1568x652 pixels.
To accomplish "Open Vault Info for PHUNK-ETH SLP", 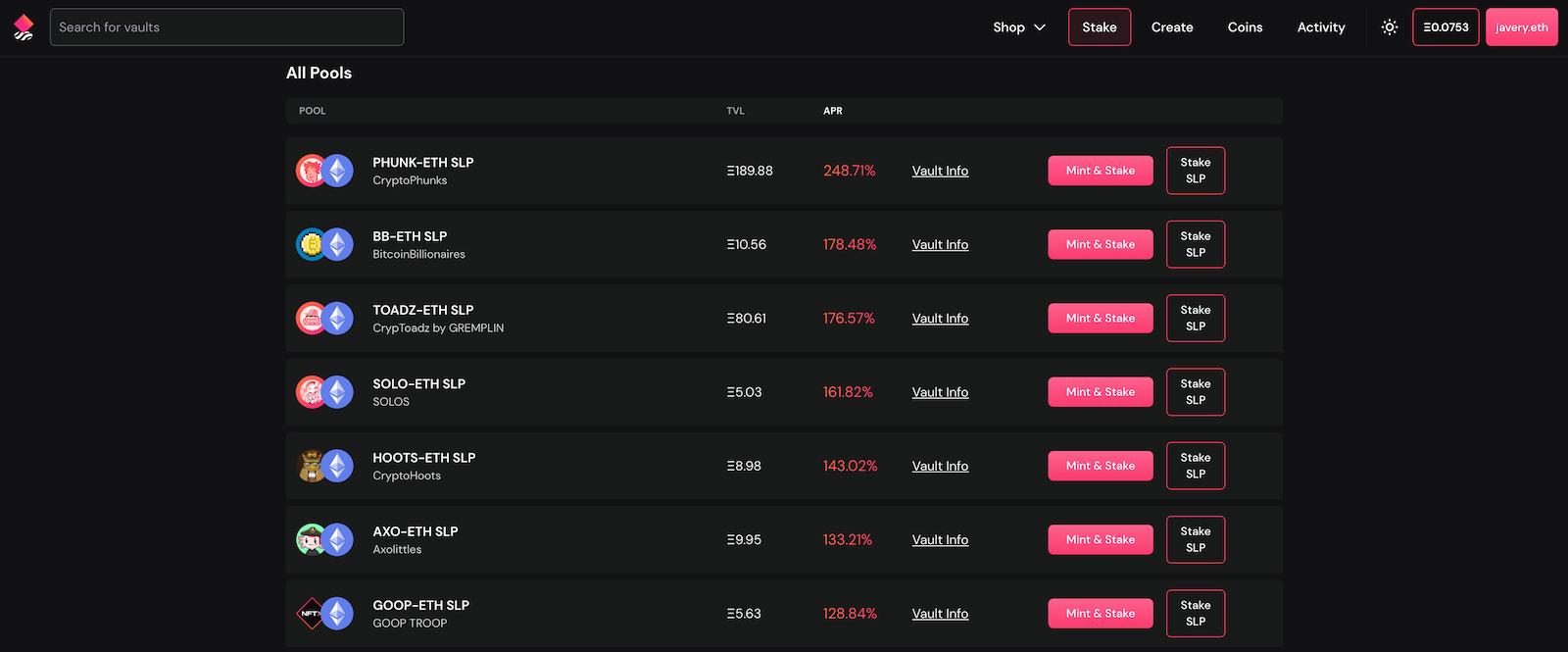I will click(x=940, y=171).
